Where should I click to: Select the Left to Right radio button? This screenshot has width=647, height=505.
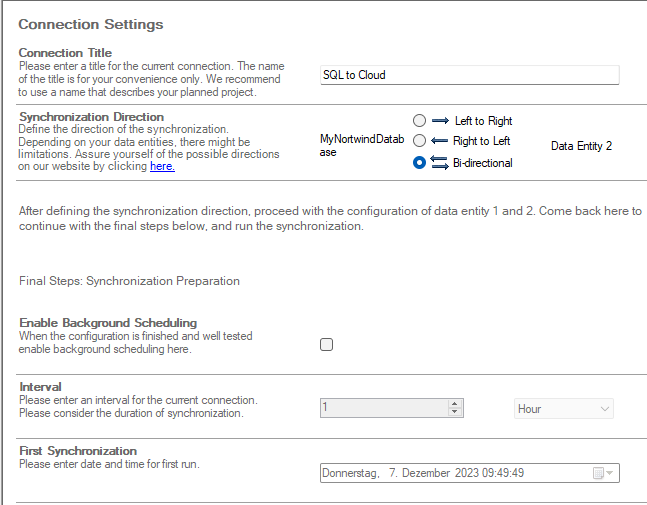(x=419, y=120)
